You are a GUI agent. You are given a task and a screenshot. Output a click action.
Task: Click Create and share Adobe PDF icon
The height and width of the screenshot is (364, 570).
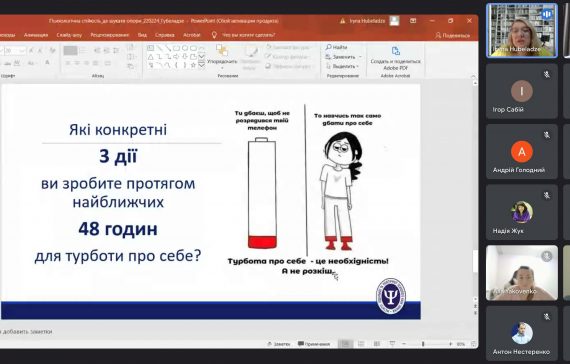[396, 51]
